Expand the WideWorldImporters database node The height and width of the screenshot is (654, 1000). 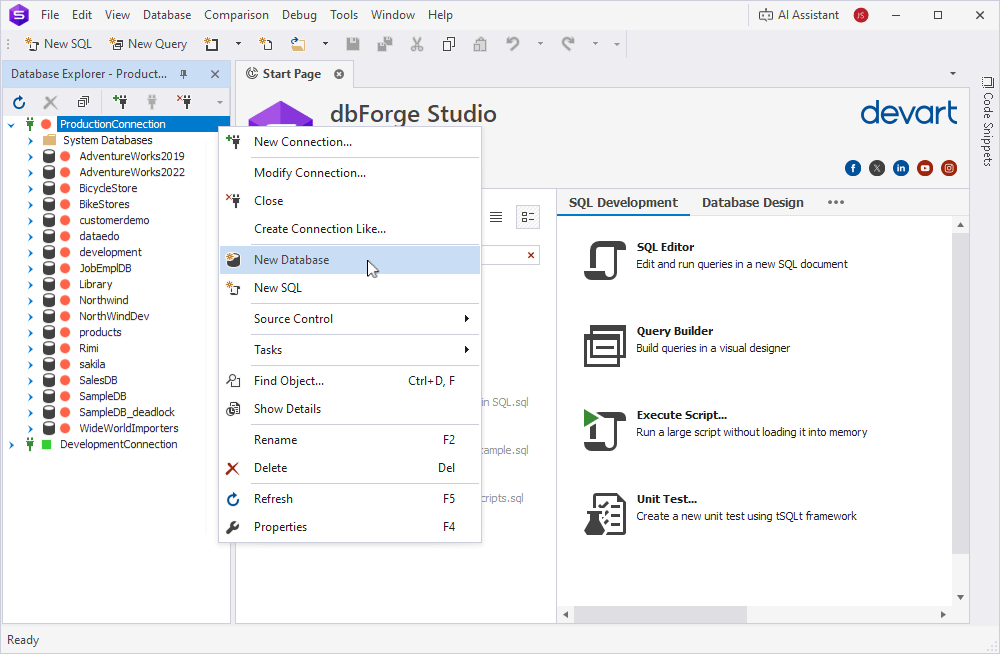point(30,428)
